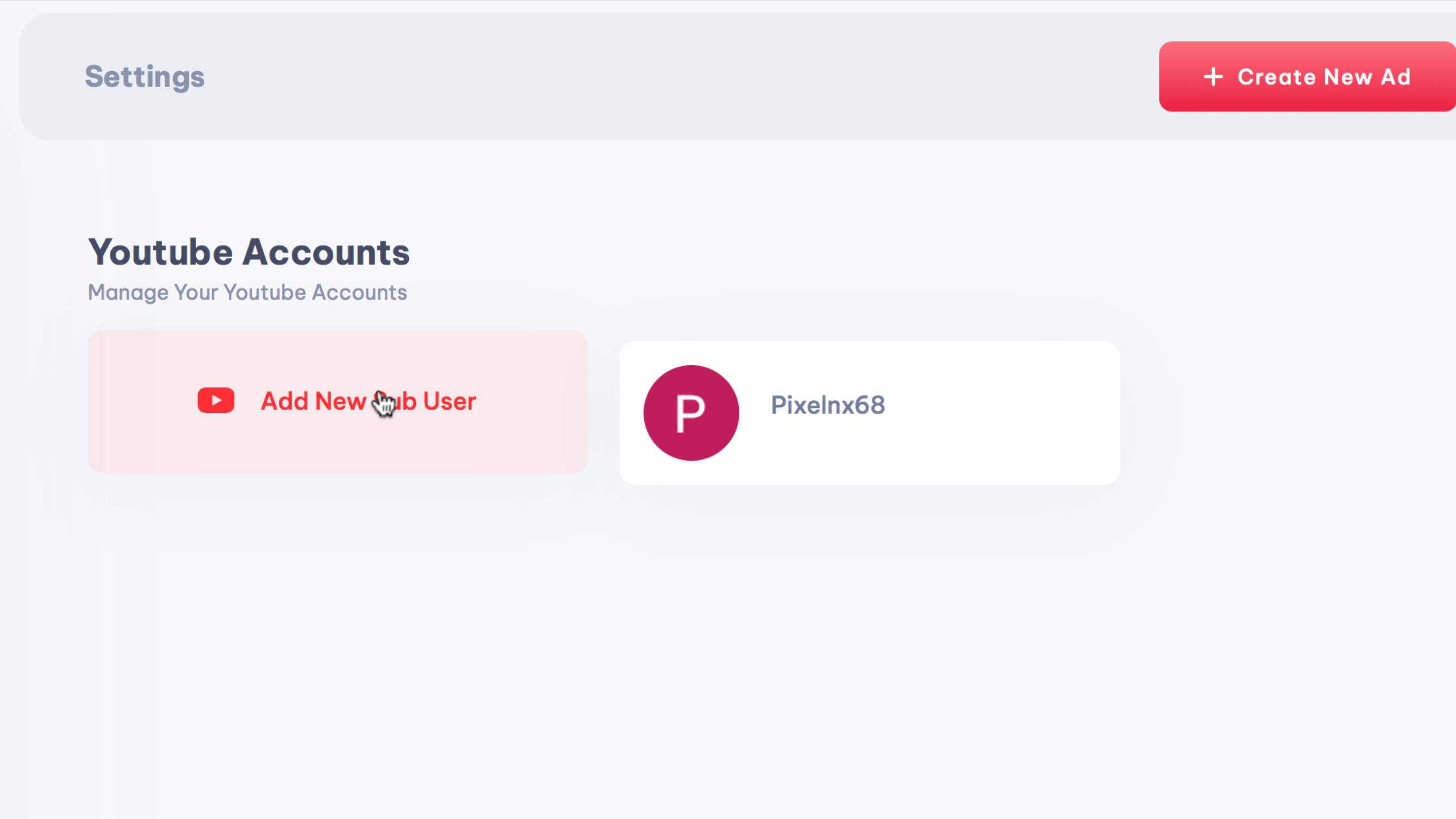
Task: Click the plus icon on Create New Ad
Action: (x=1213, y=77)
